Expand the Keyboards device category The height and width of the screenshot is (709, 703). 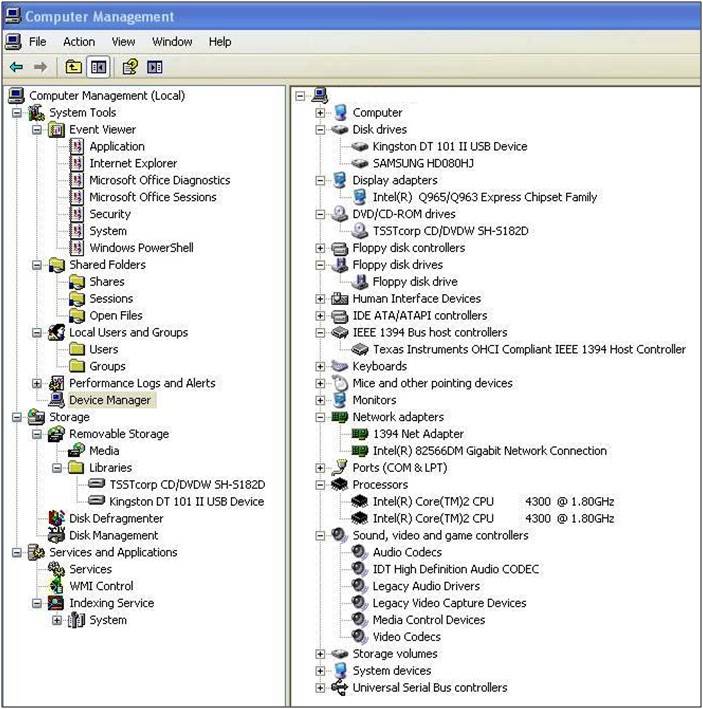tap(320, 366)
